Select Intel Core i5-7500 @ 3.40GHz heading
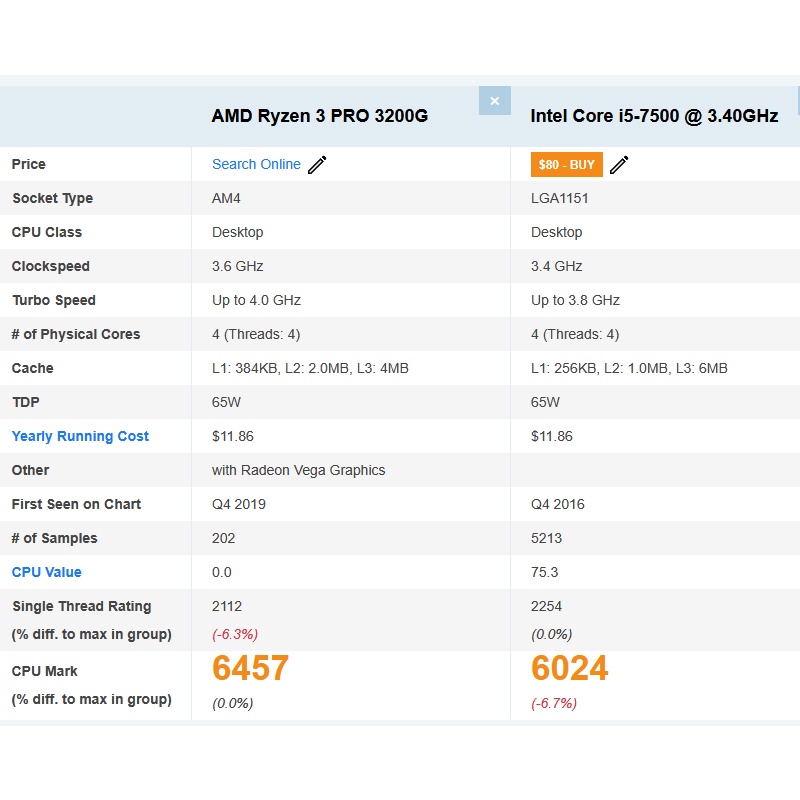 tap(654, 116)
